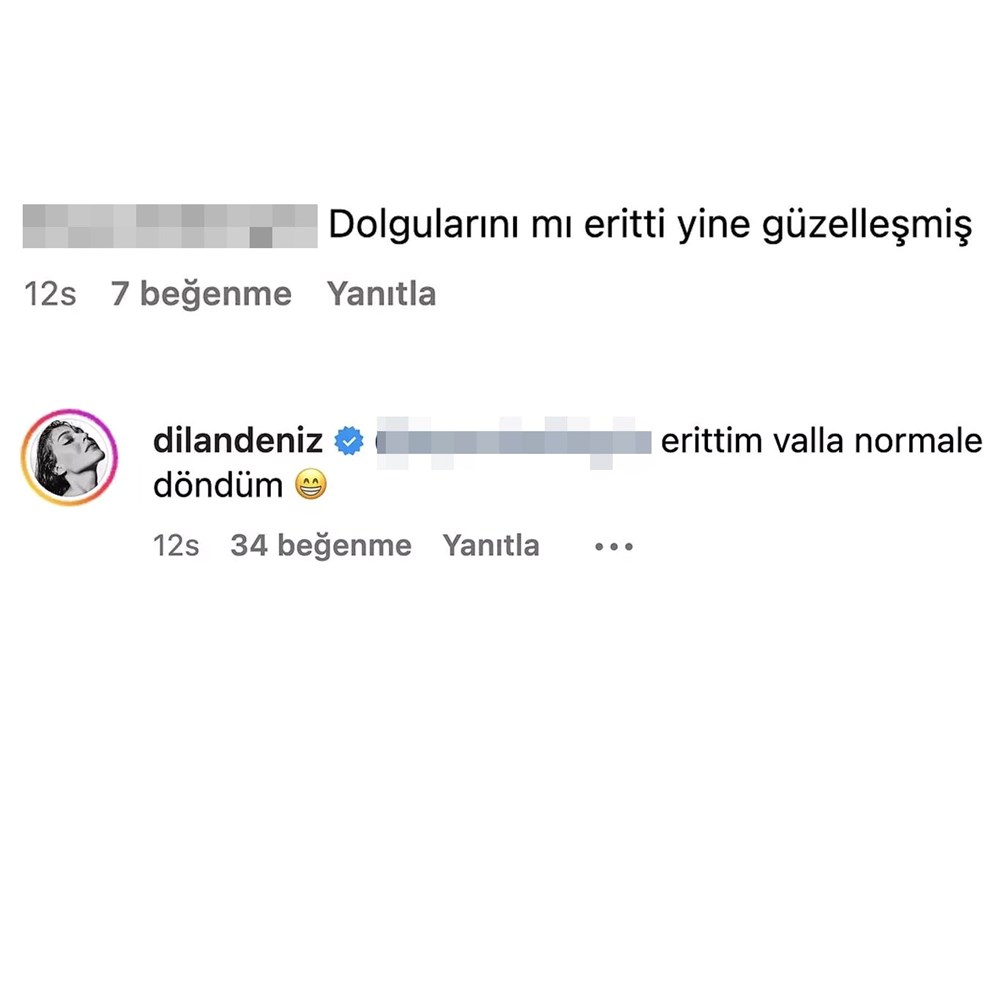This screenshot has width=1000, height=1000.
Task: Click Yanıtla under the first comment
Action: tap(381, 294)
